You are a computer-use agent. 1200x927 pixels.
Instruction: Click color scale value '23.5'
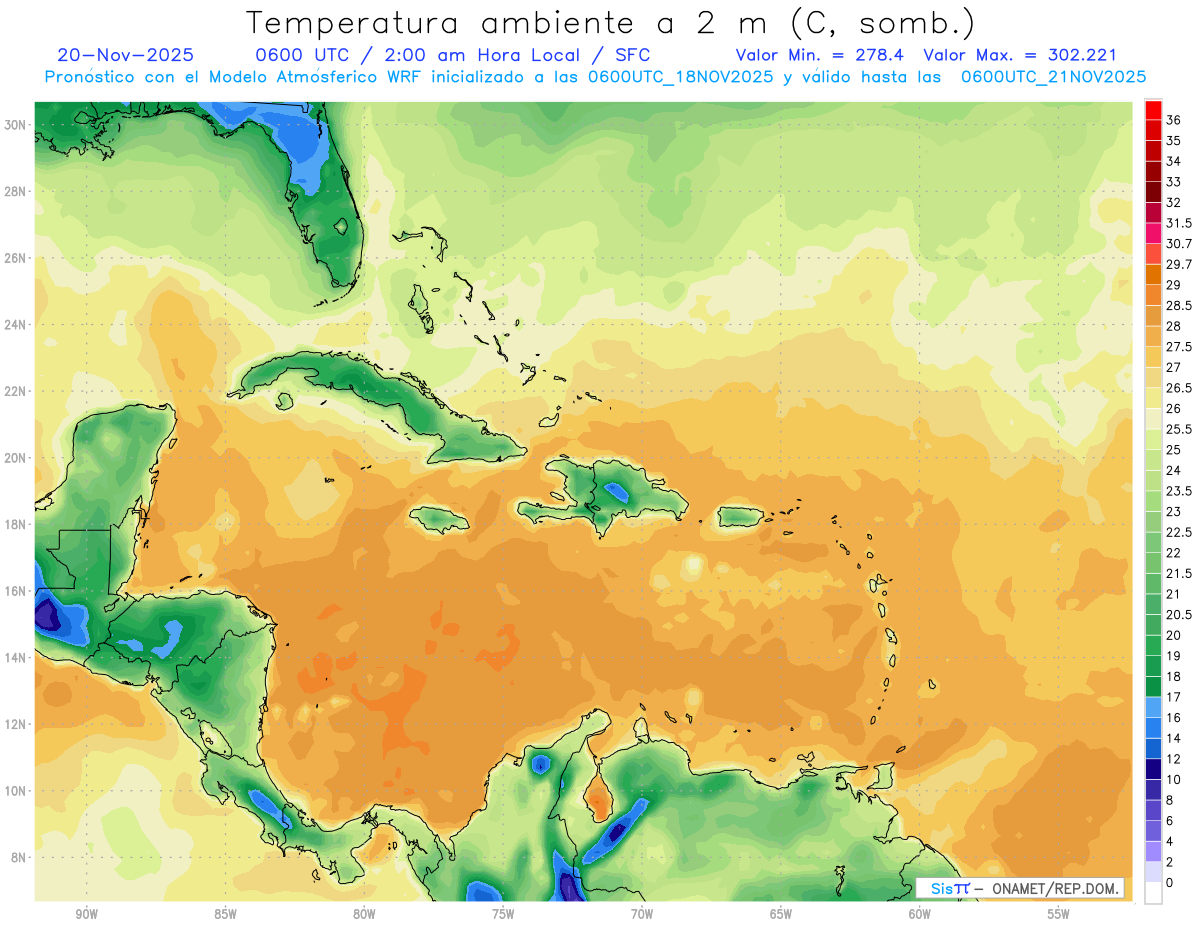click(1179, 491)
